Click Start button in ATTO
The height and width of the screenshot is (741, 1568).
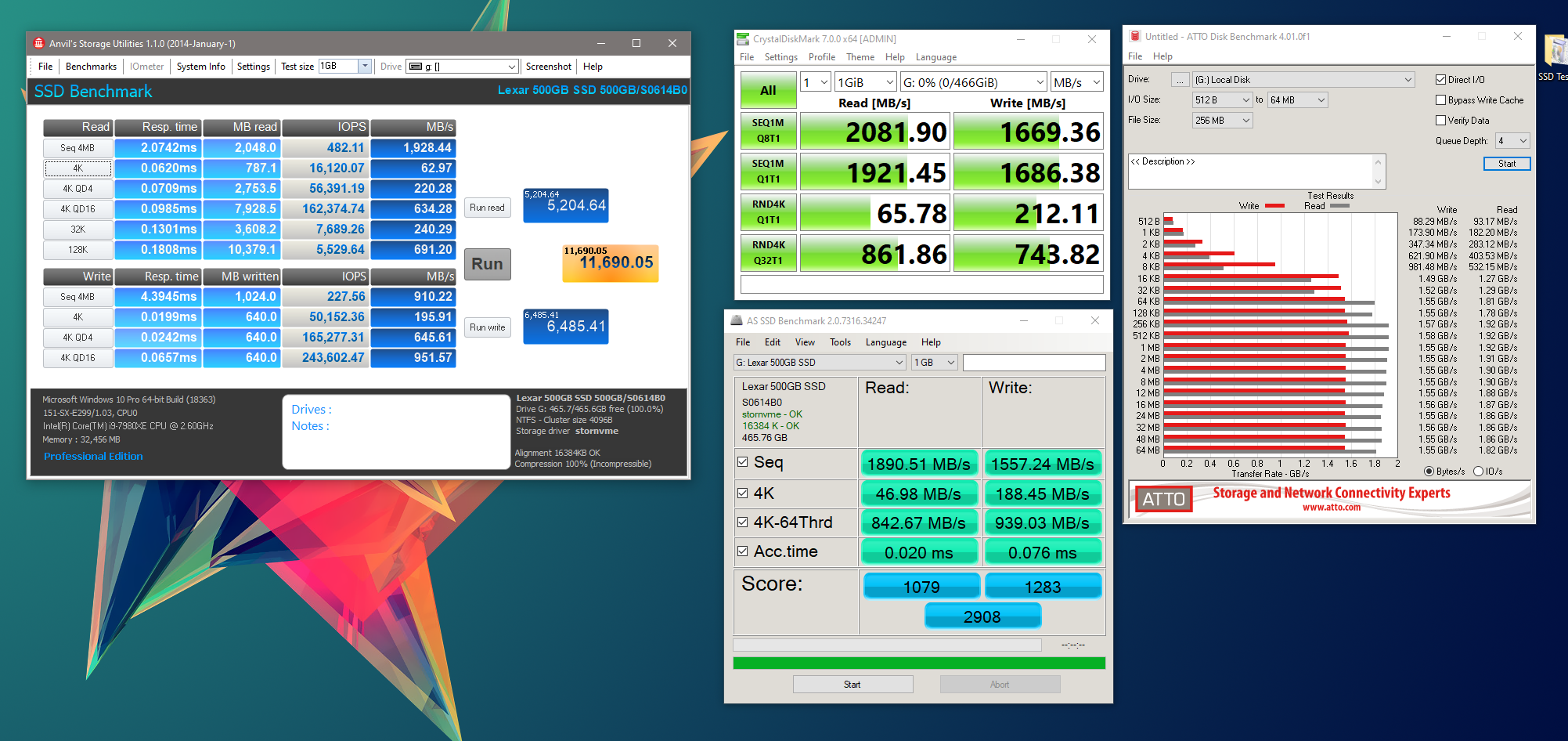coord(1507,164)
